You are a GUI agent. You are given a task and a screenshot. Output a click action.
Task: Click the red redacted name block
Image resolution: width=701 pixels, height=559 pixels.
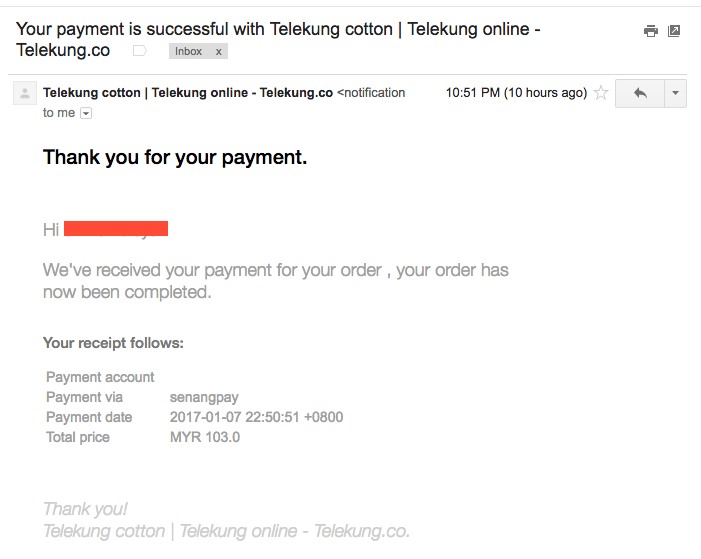pyautogui.click(x=116, y=229)
